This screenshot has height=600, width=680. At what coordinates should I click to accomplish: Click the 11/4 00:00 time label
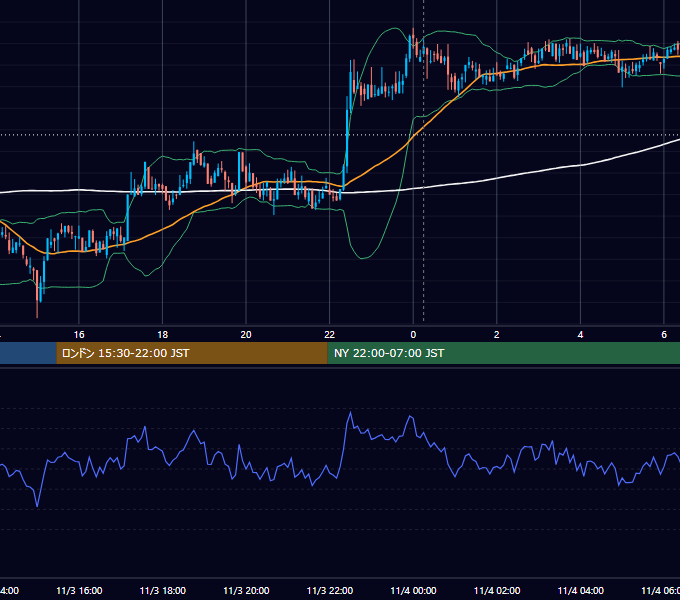pos(413,590)
